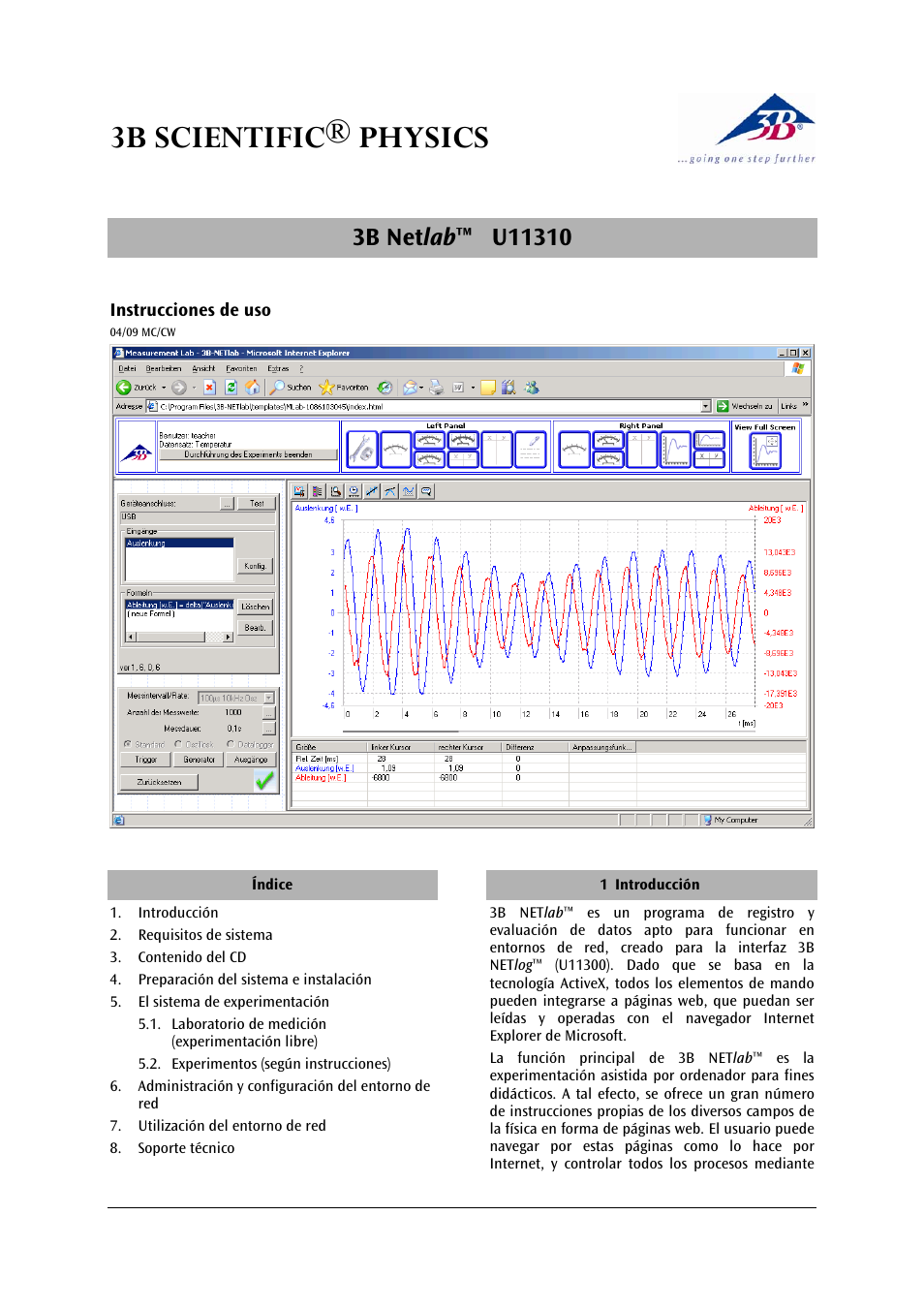This screenshot has height=1309, width=924.
Task: Click the Test button beside Geräteanschluss
Action: pos(257,504)
